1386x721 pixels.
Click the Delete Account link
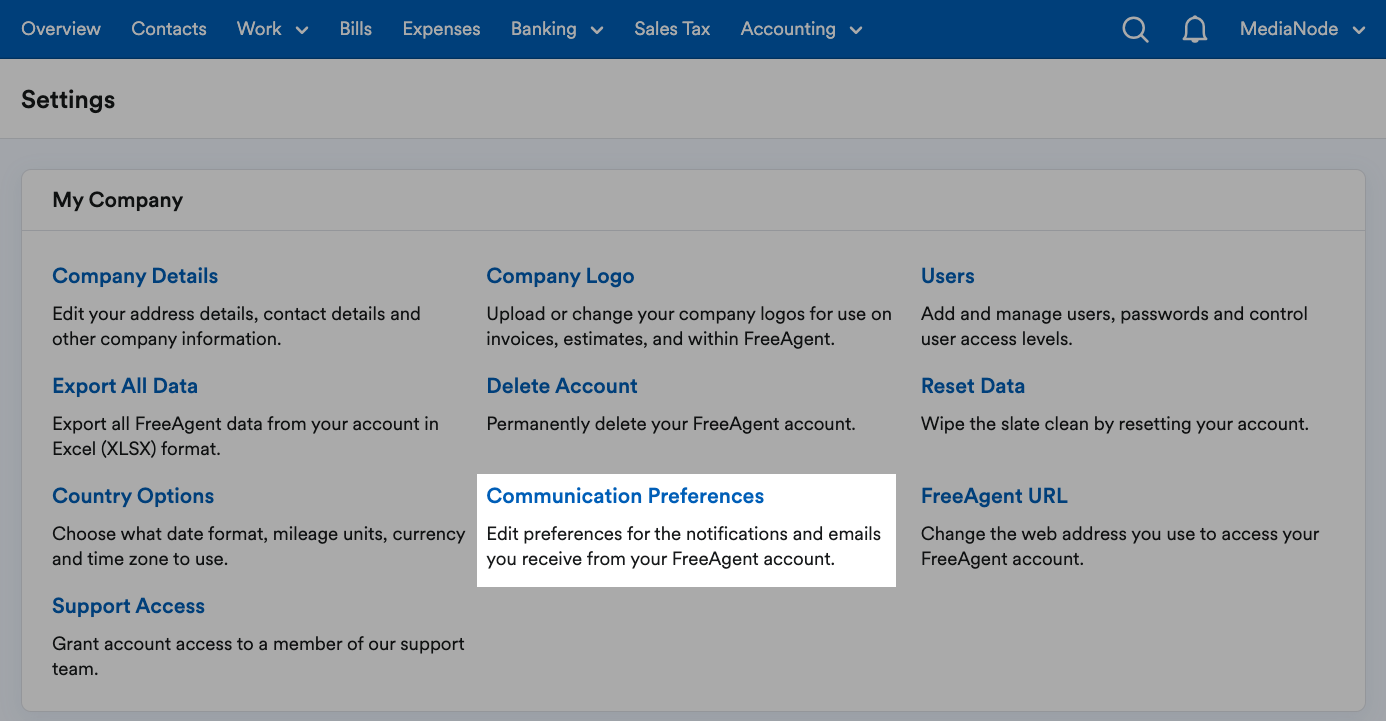pyautogui.click(x=562, y=386)
